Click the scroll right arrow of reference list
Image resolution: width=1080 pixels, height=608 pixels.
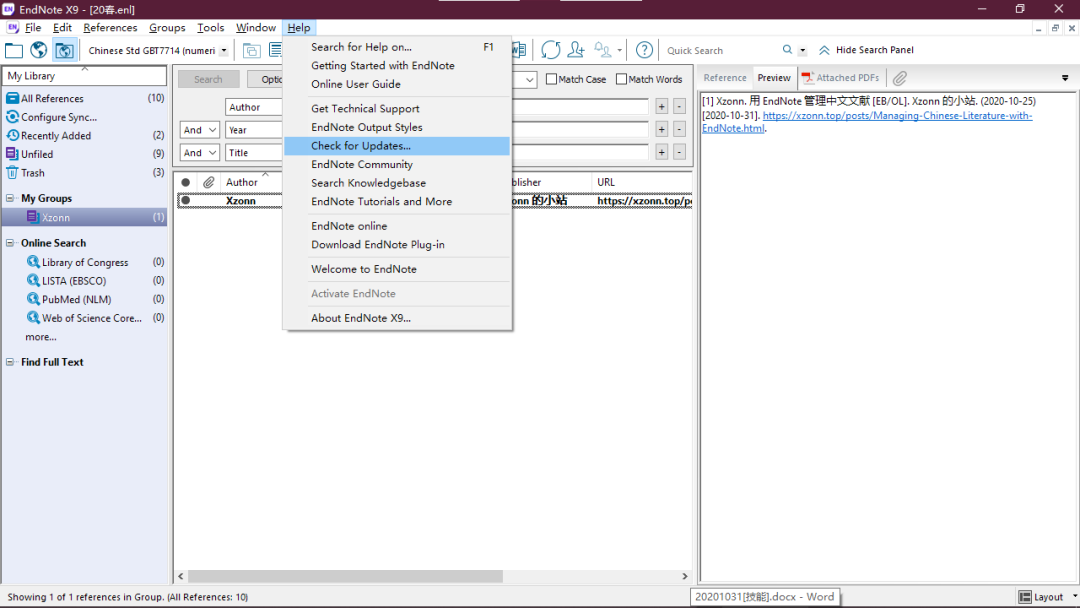pyautogui.click(x=685, y=576)
